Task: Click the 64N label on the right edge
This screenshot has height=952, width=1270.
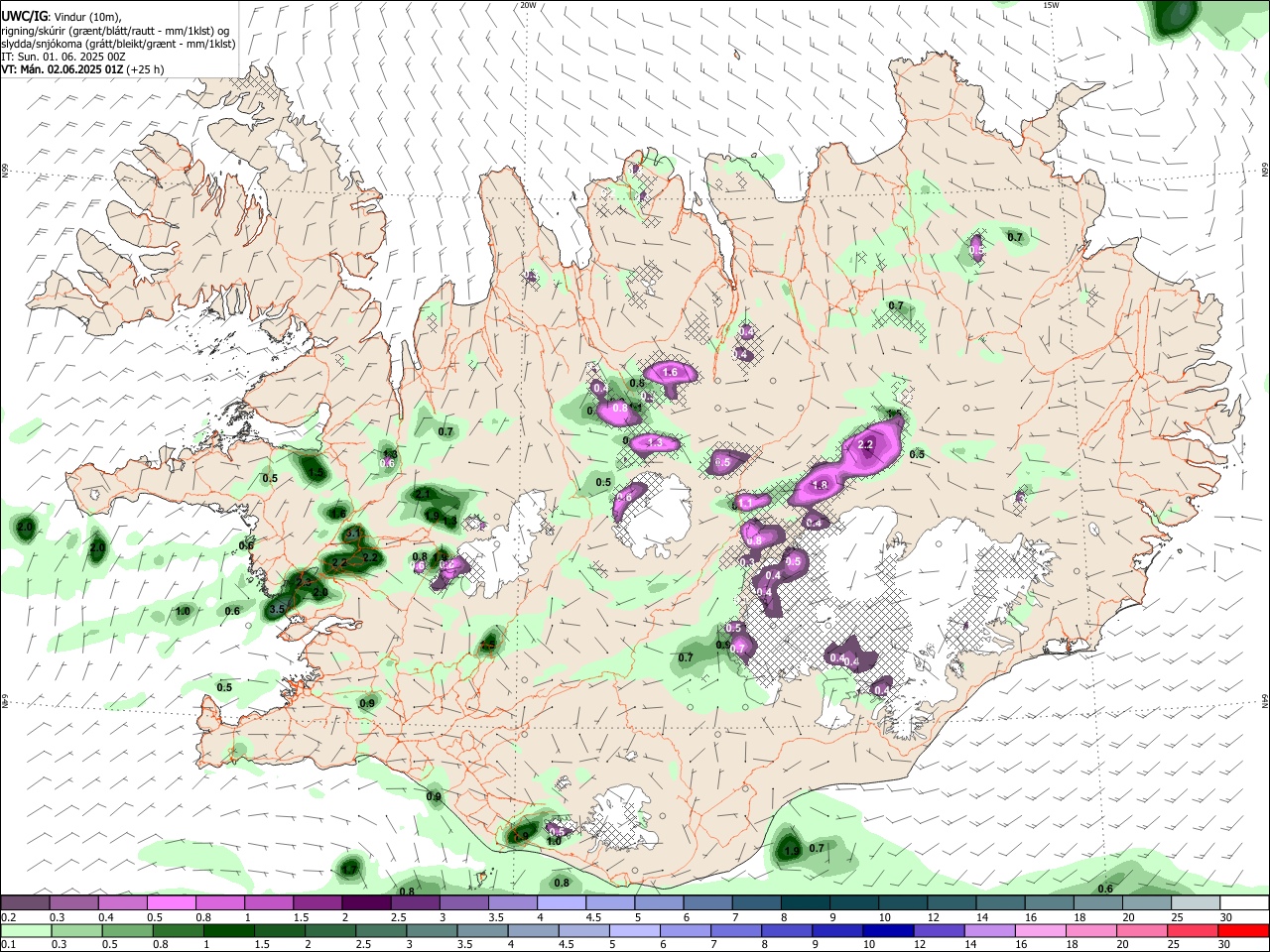Action: pyautogui.click(x=1265, y=699)
